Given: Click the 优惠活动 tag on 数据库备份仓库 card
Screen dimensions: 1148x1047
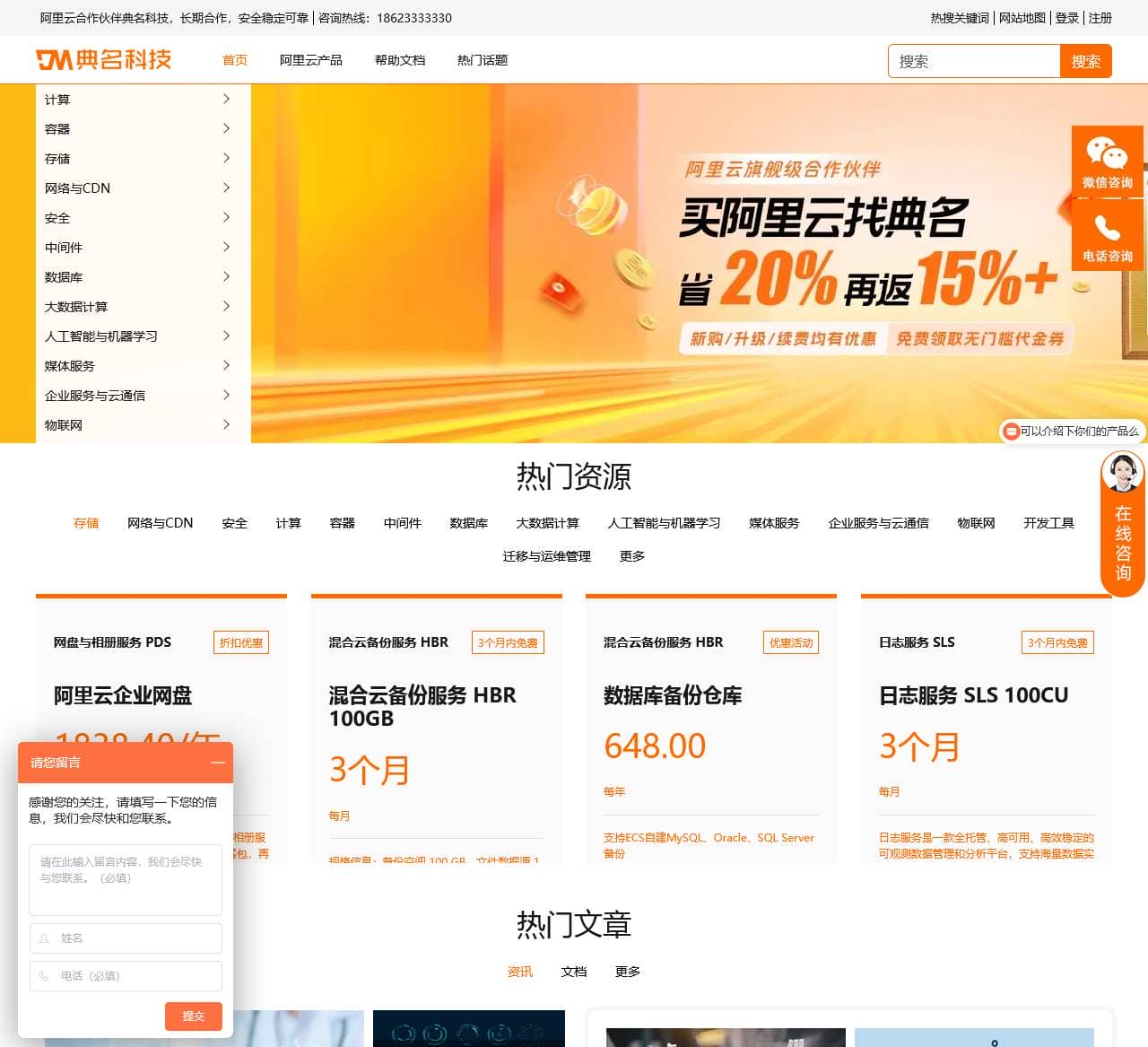Looking at the screenshot, I should tap(791, 642).
